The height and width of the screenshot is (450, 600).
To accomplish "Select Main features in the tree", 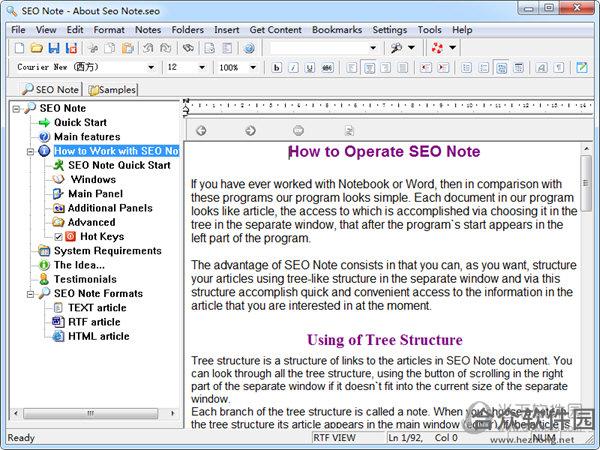I will [87, 137].
